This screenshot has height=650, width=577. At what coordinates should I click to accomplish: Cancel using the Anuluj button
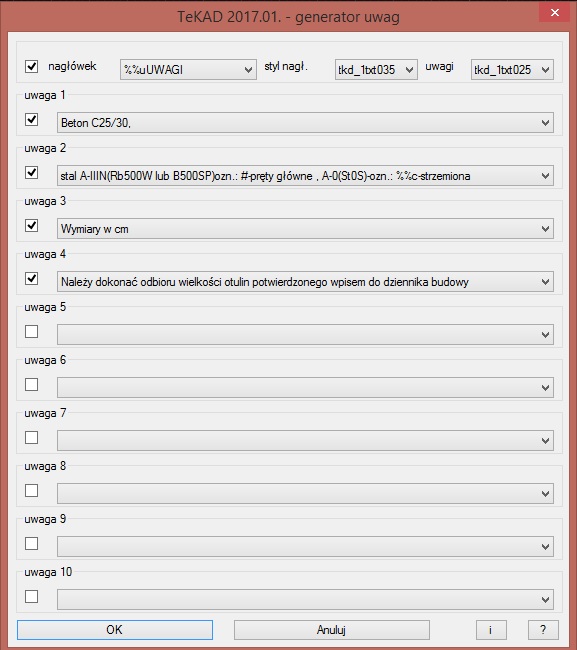tap(332, 630)
